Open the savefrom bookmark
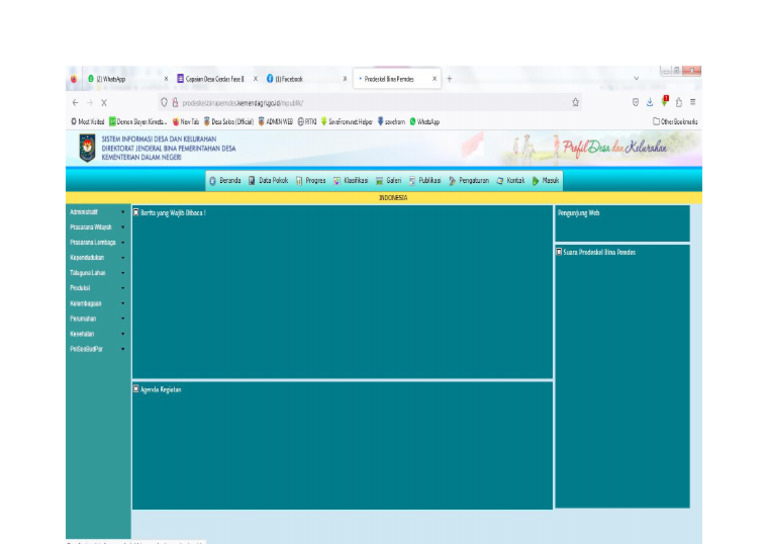Screen dimensions: 768x544 pos(391,121)
